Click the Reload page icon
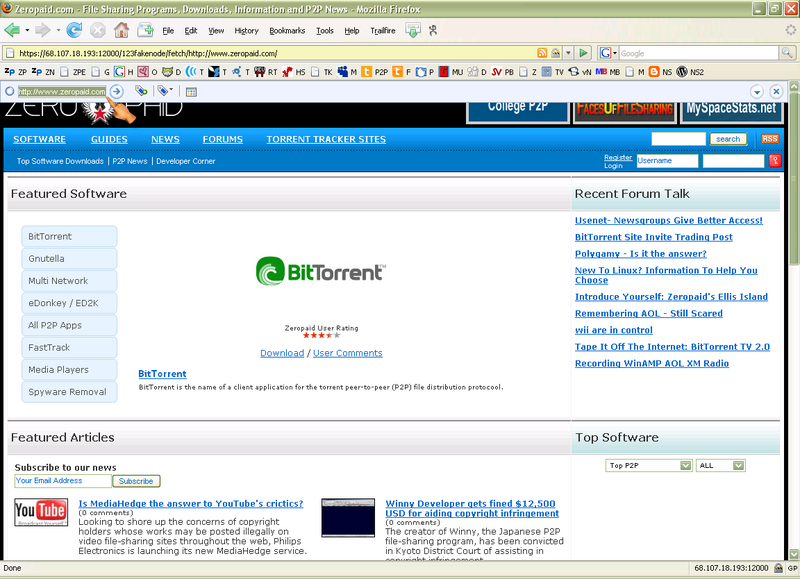The width and height of the screenshot is (800, 579). point(74,31)
